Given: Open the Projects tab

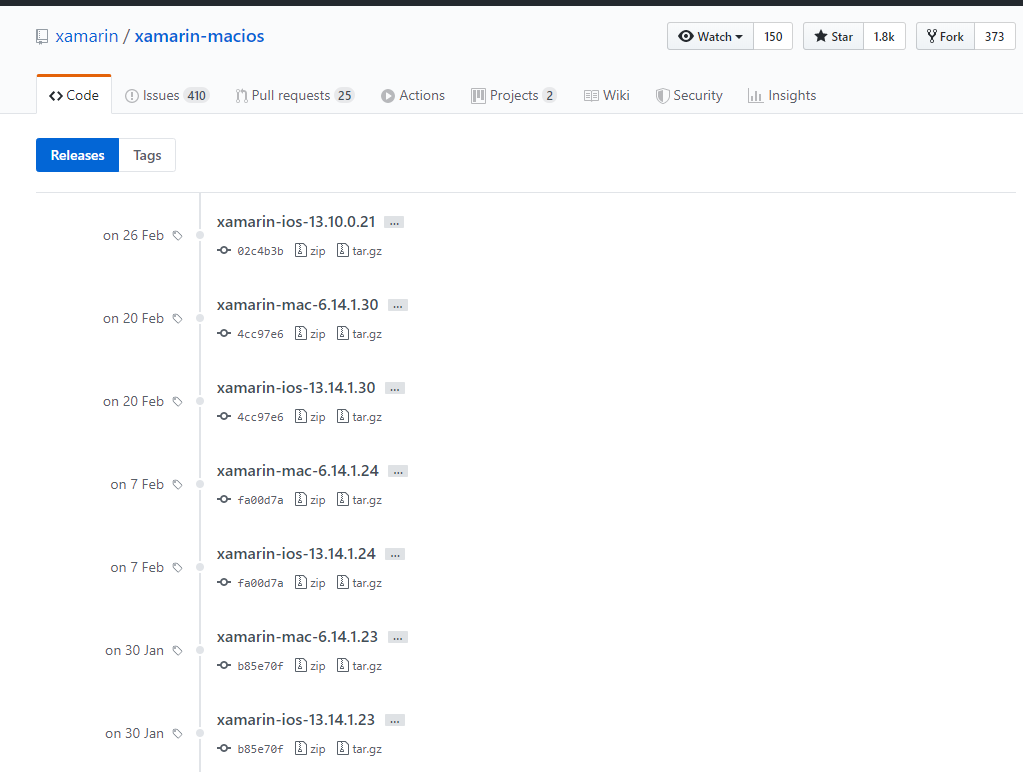Looking at the screenshot, I should 513,95.
